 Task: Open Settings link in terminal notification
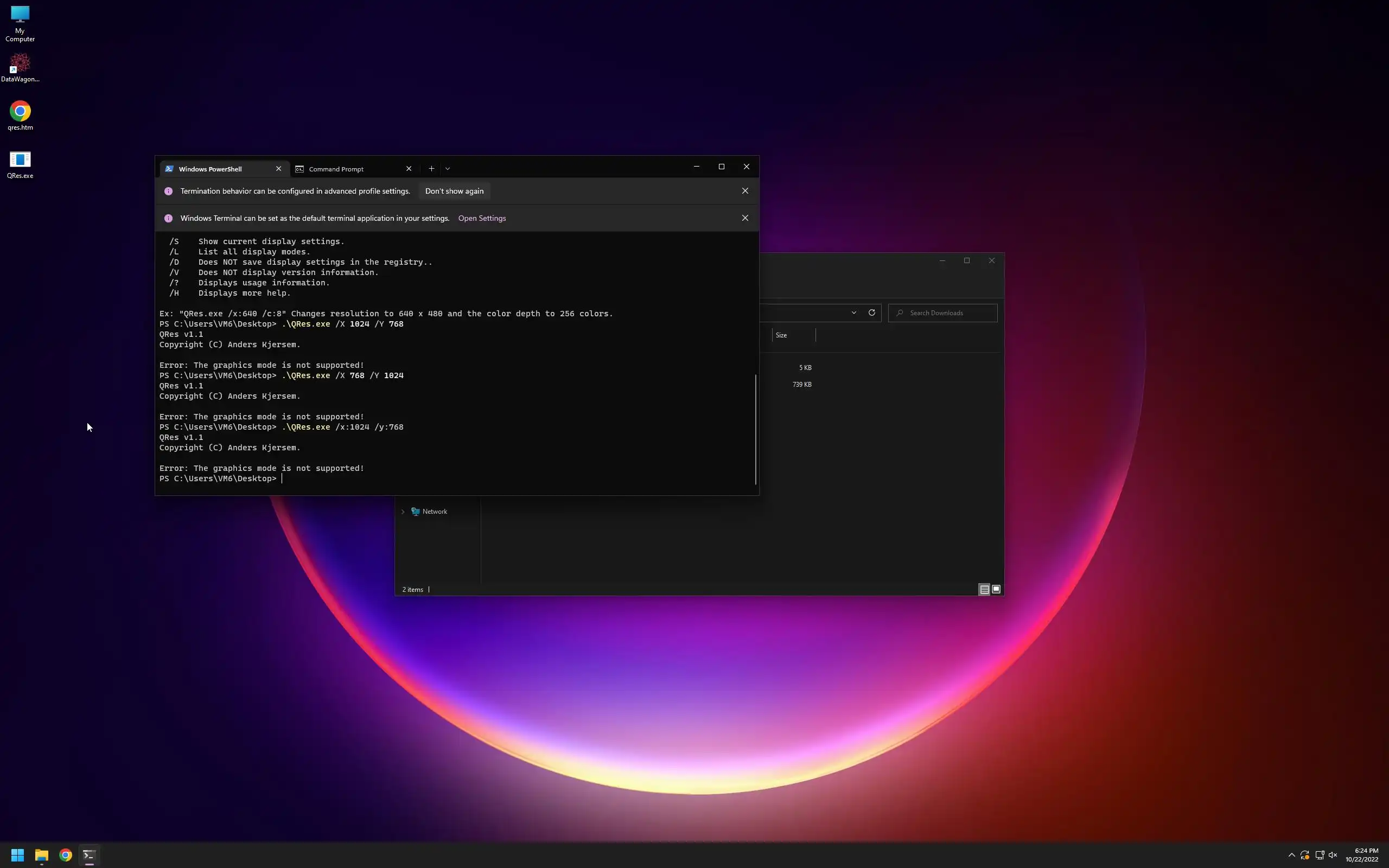click(482, 218)
